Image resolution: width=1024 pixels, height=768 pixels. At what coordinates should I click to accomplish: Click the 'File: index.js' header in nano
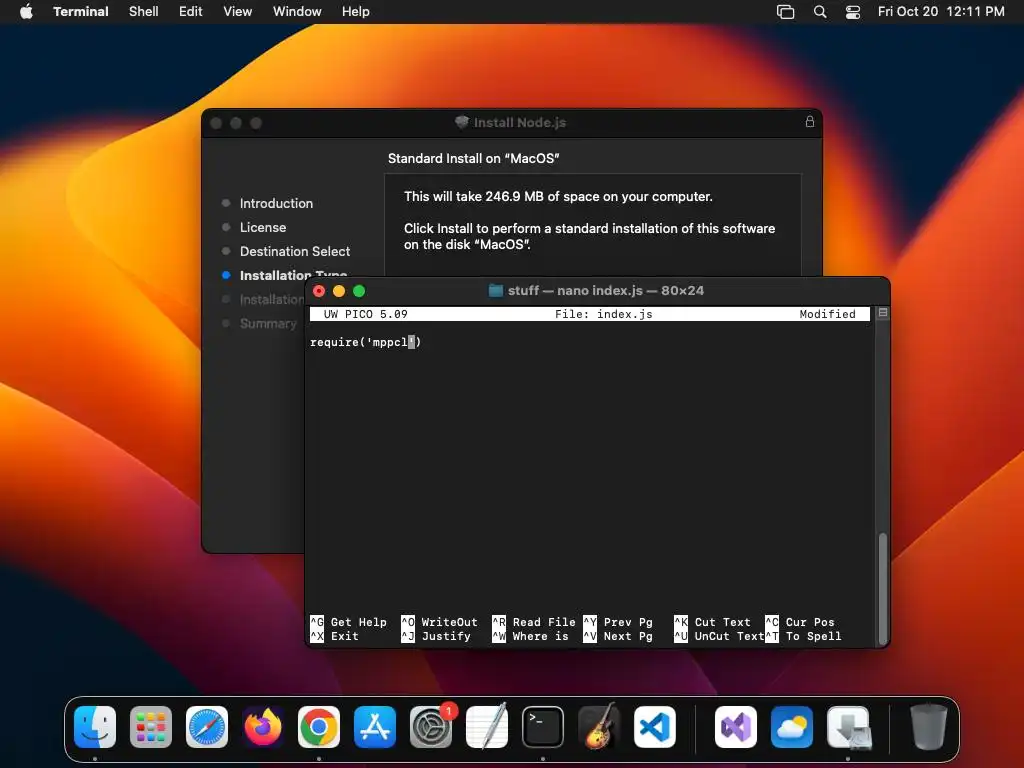(x=603, y=314)
